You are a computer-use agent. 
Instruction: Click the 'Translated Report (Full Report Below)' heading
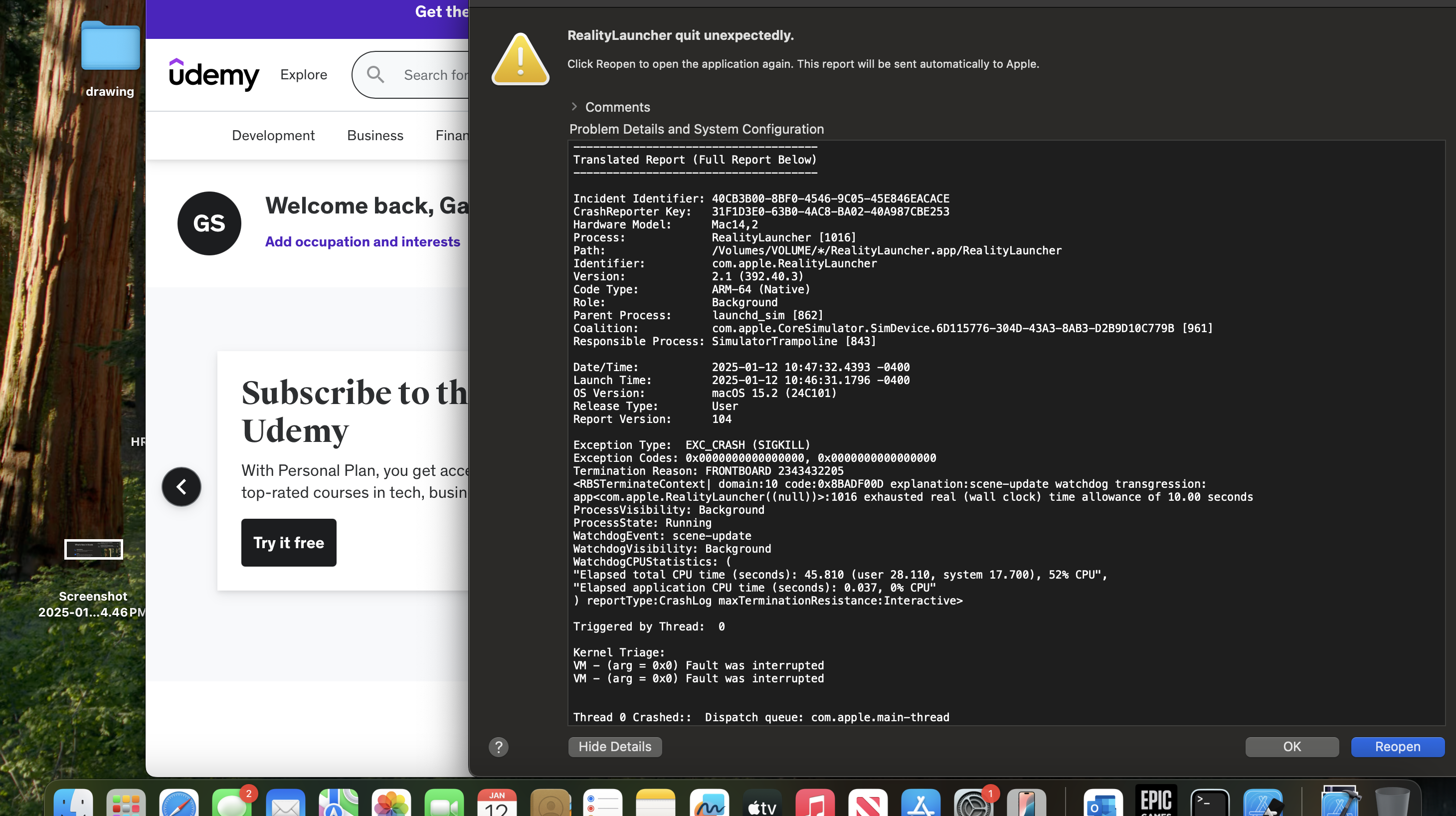(695, 160)
